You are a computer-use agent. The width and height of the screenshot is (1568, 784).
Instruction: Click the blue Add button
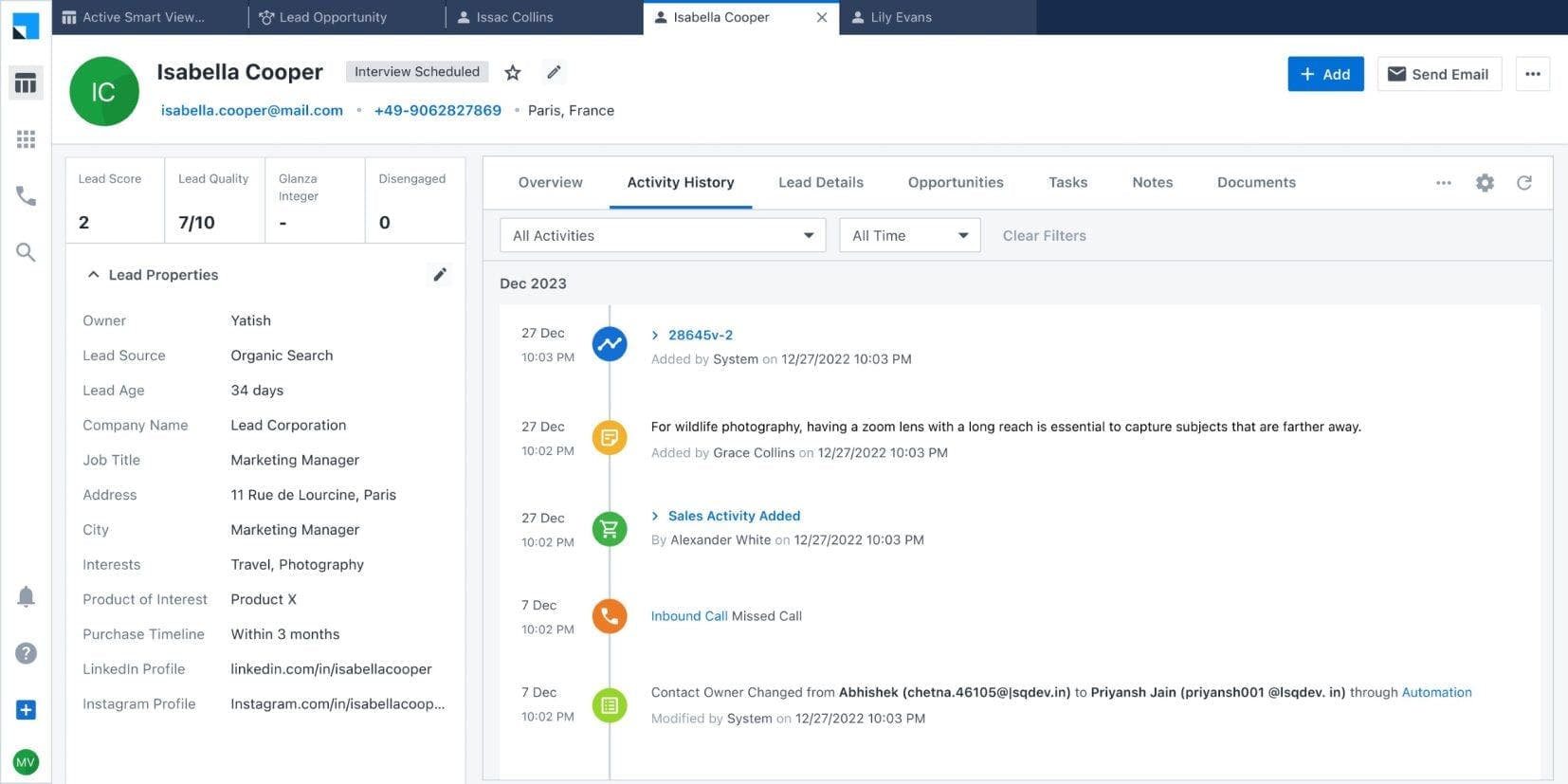pos(1325,74)
